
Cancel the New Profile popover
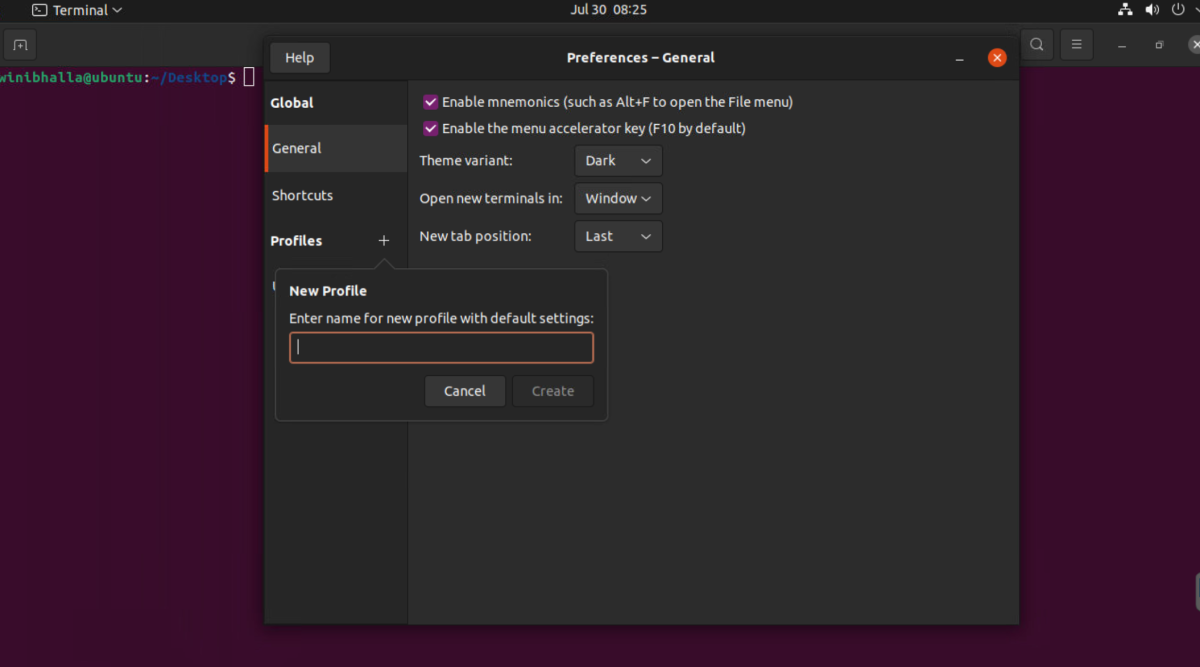[x=465, y=391]
